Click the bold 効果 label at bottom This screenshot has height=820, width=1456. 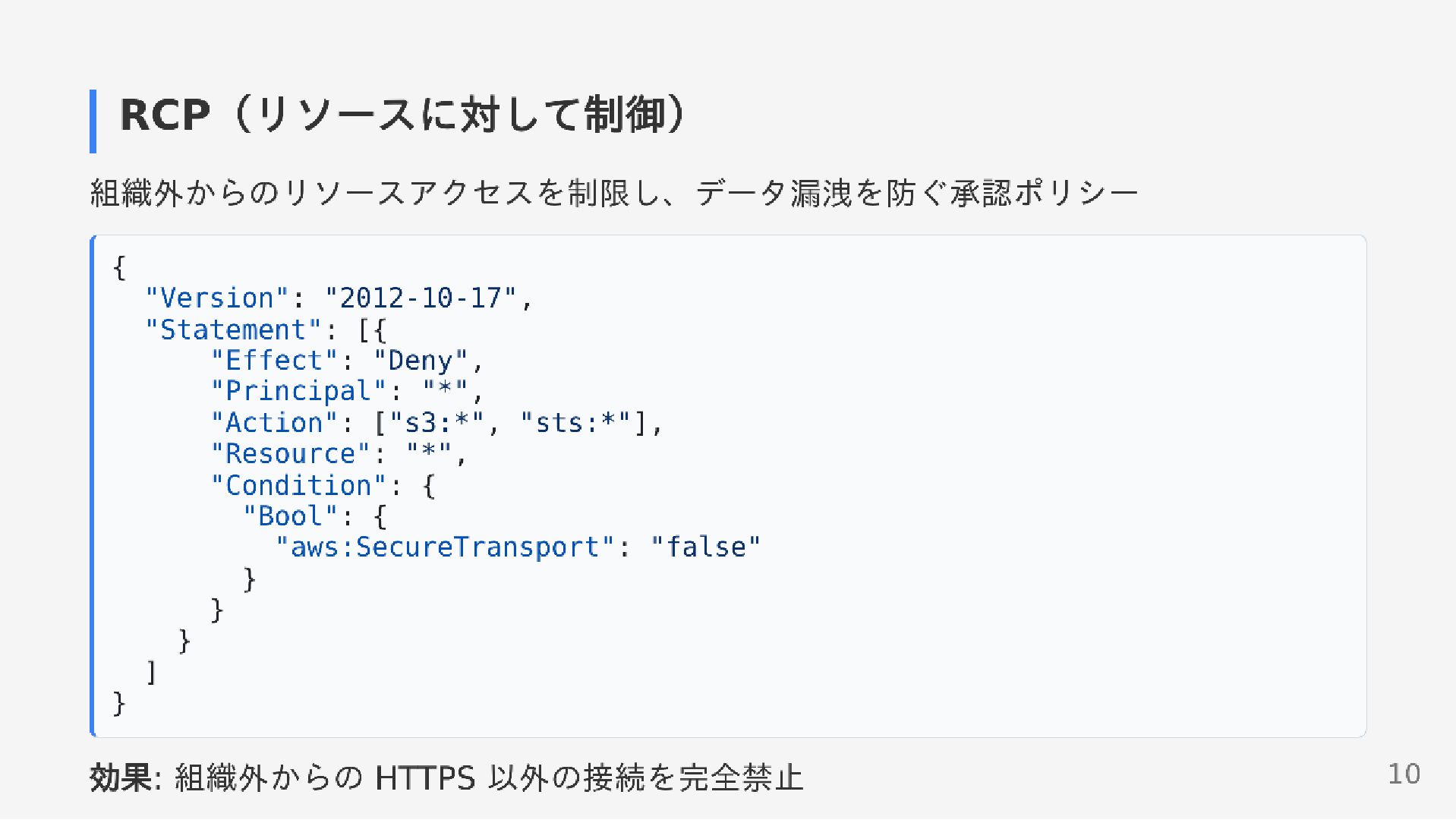[x=121, y=777]
